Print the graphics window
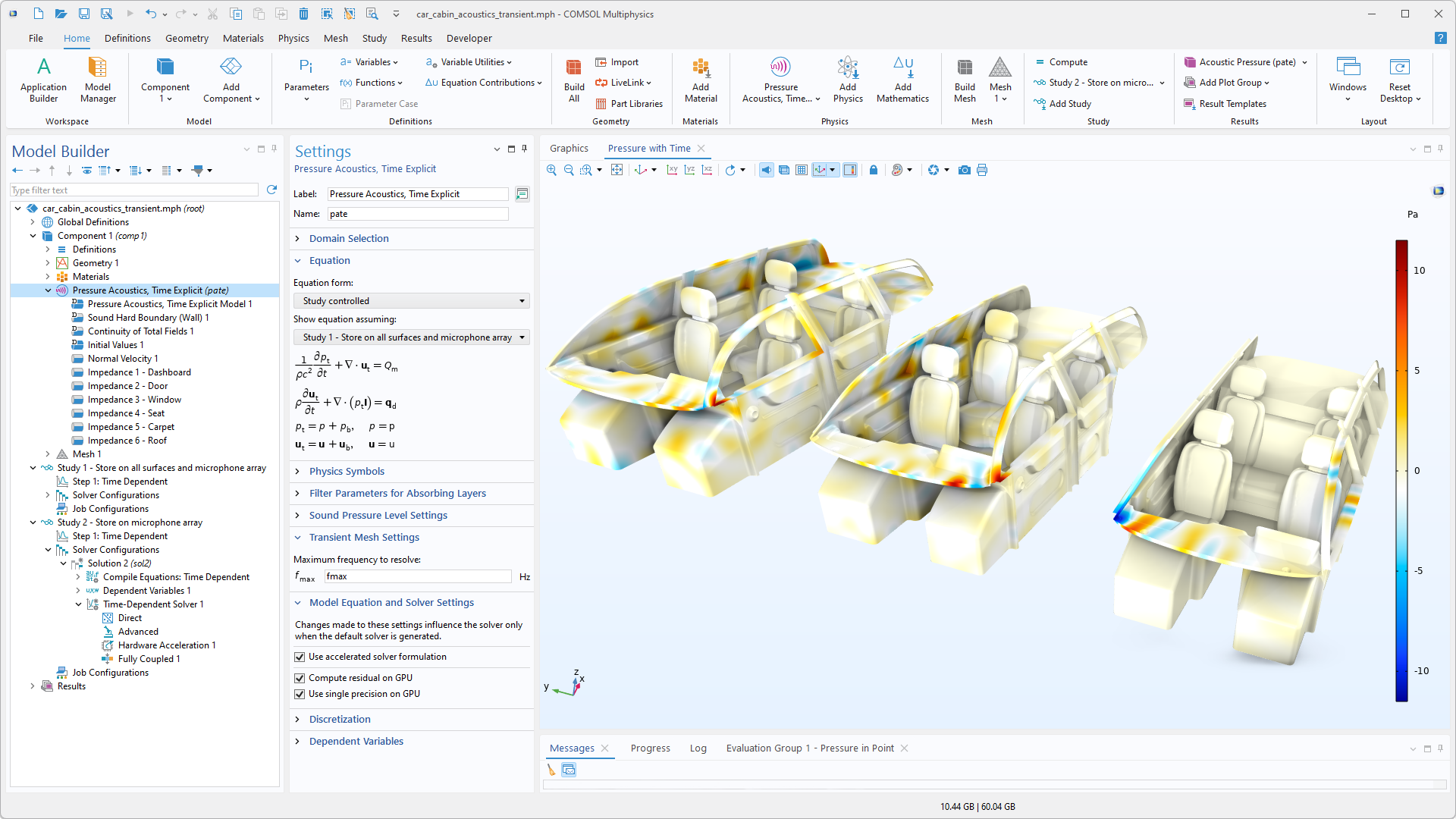 982,170
